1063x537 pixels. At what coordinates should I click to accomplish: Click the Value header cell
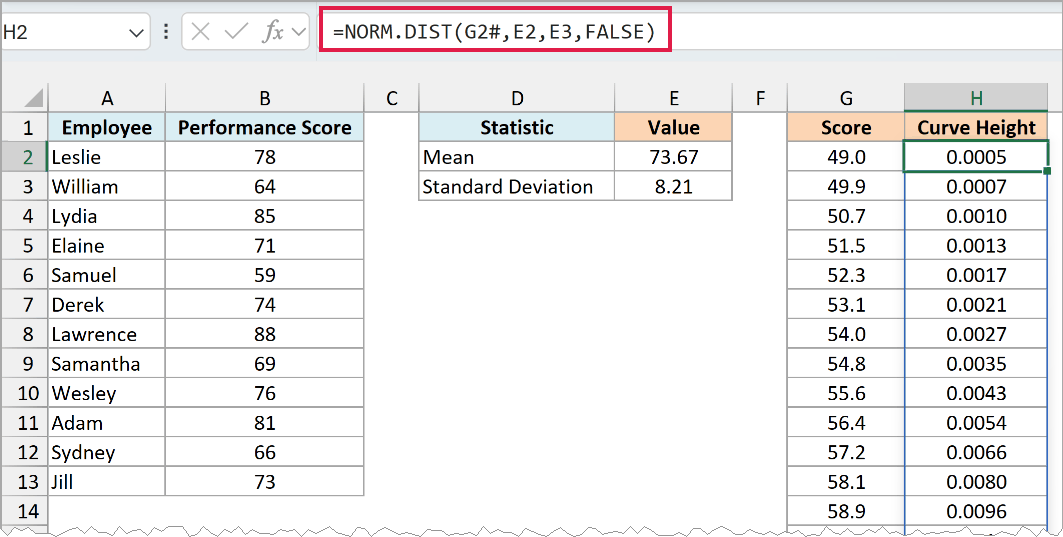(x=673, y=127)
